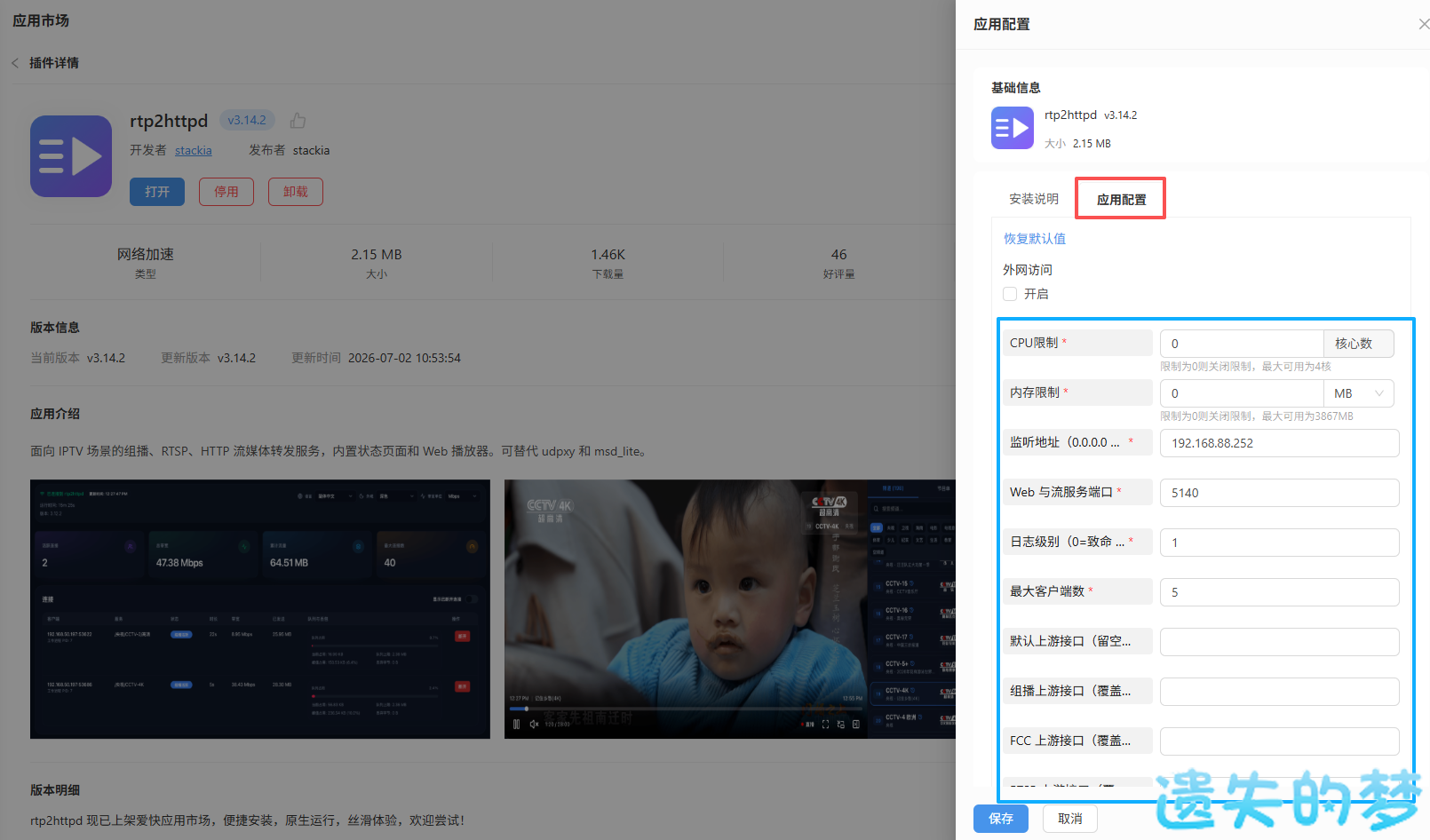Click the 应用市场 page title

coord(41,20)
